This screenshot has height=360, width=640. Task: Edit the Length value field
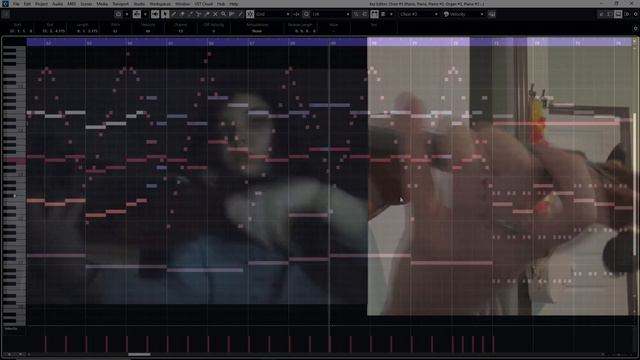87,31
